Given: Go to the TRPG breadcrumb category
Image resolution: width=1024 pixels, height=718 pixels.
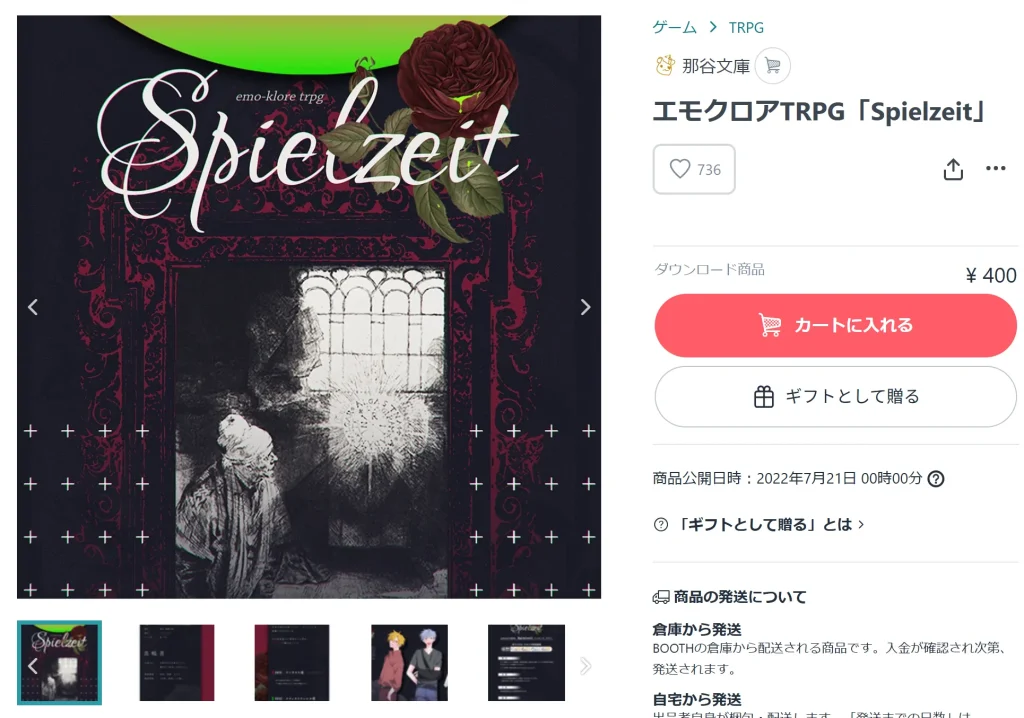Looking at the screenshot, I should coord(746,27).
